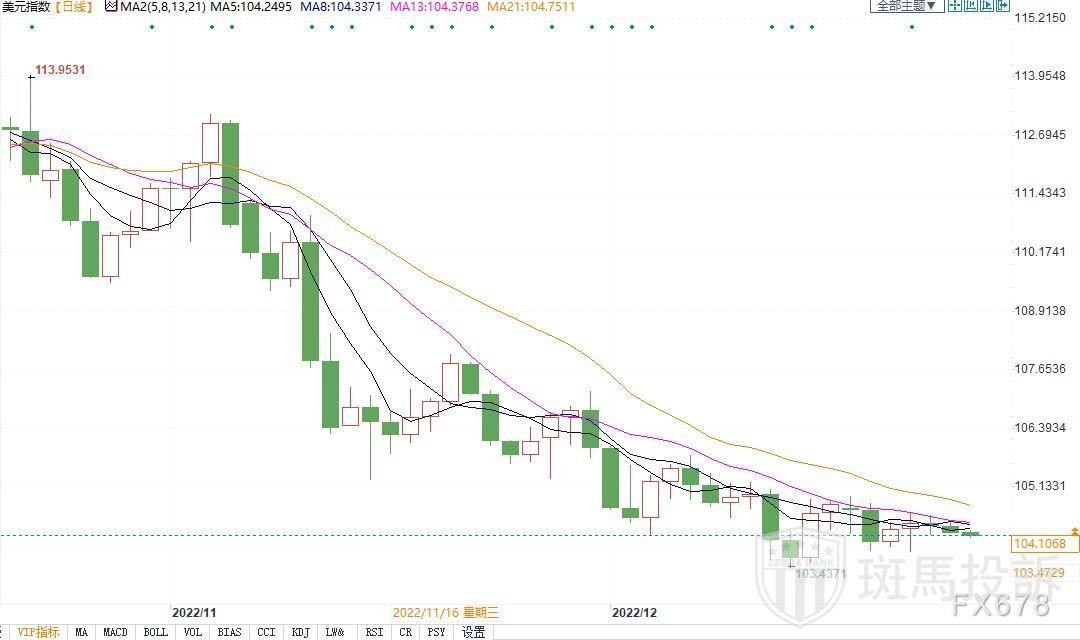Open MA2(5,8,13,21) parameter settings

tap(162, 7)
